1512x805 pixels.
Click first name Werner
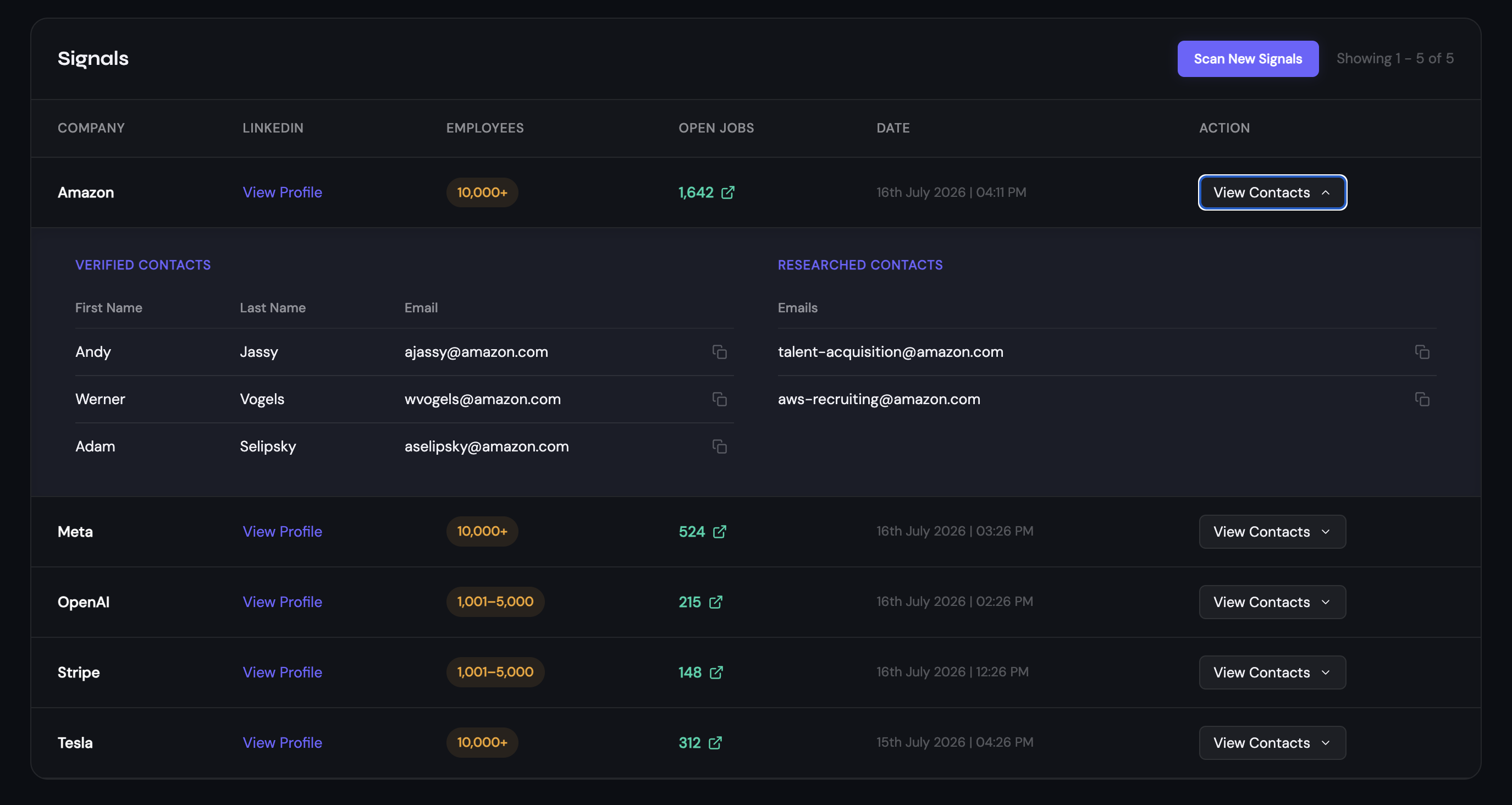[x=100, y=399]
